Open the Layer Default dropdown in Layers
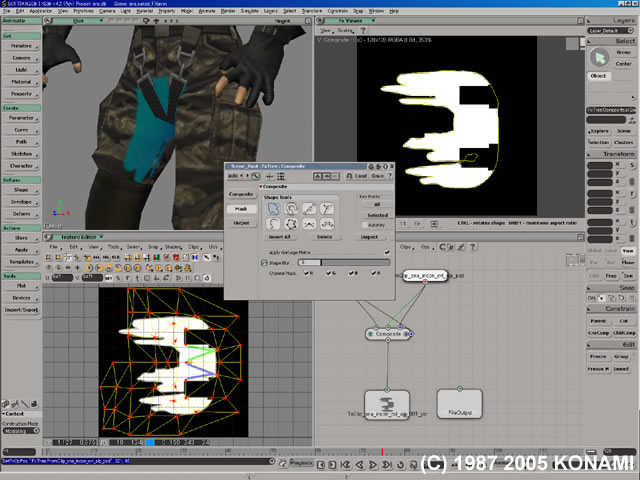The width and height of the screenshot is (640, 480). 611,31
